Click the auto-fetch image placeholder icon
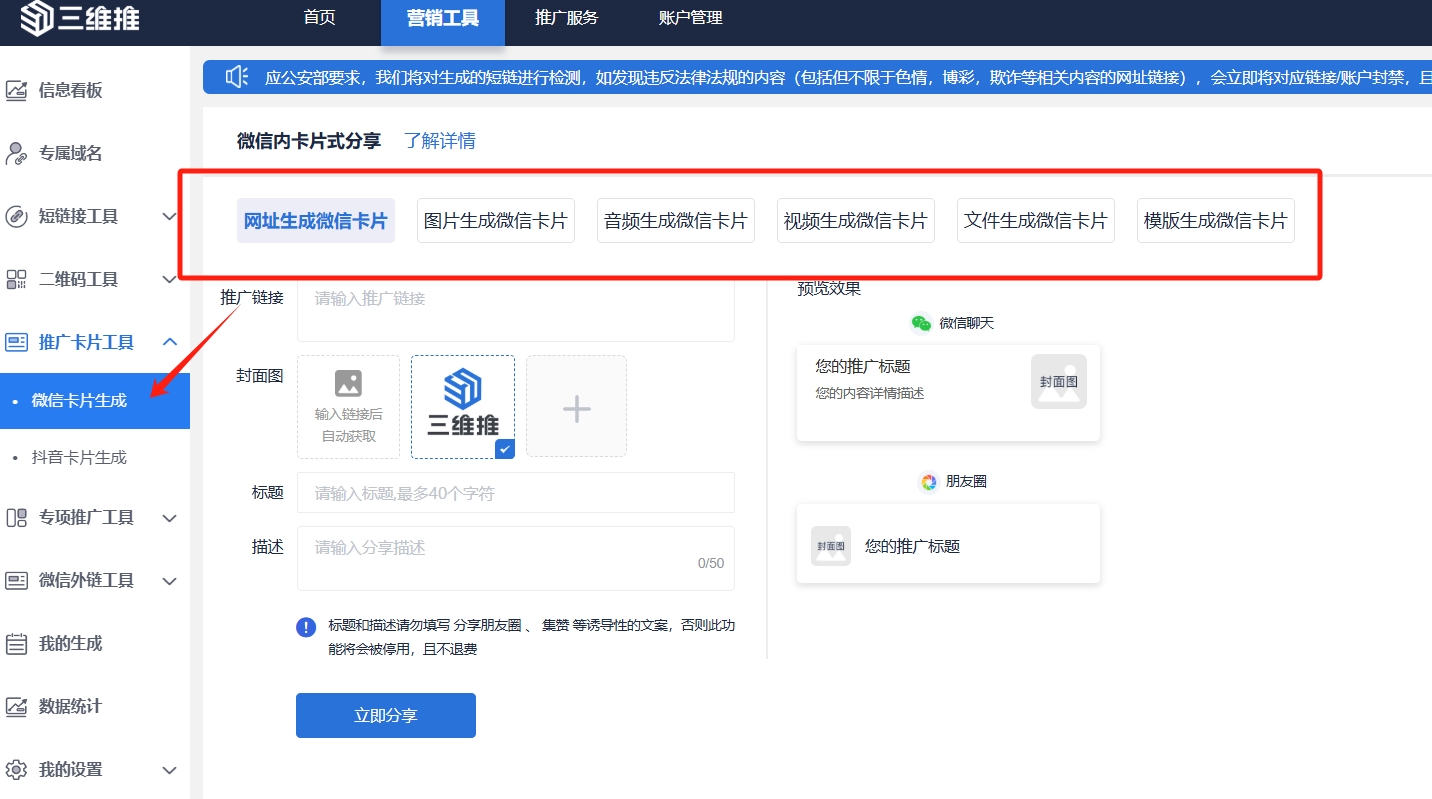 348,383
